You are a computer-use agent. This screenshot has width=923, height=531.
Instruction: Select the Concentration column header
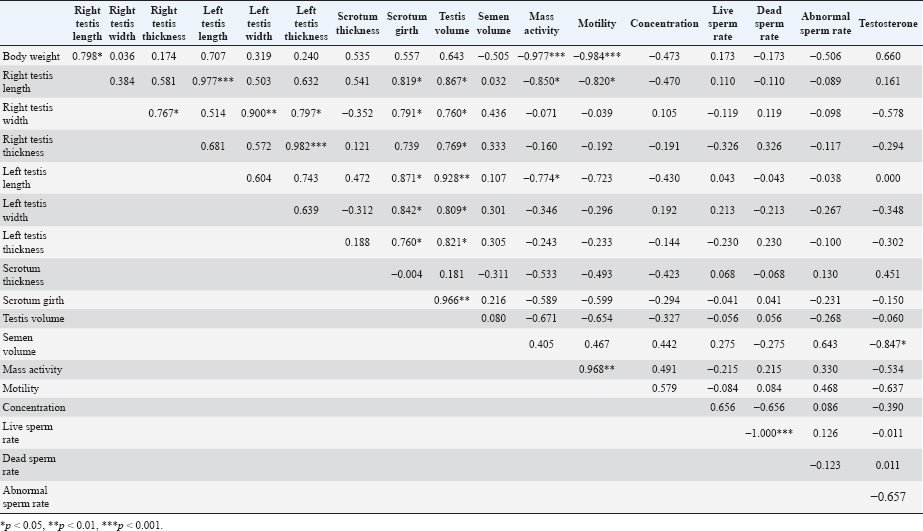click(664, 23)
